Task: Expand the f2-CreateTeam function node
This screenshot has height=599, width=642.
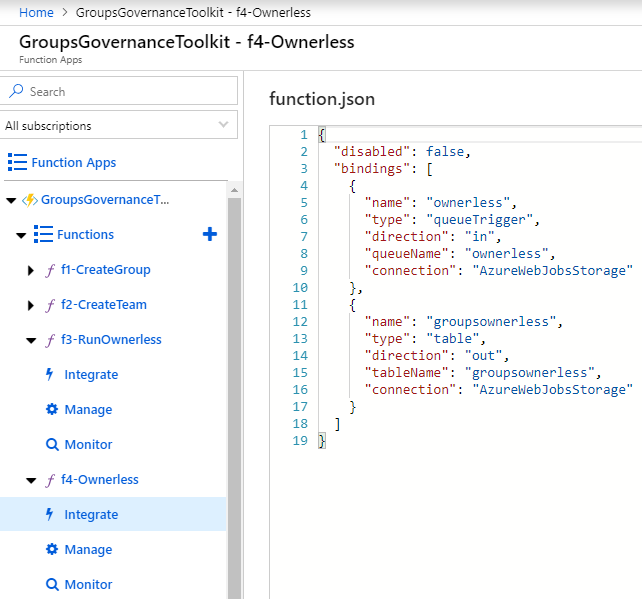Action: 31,305
